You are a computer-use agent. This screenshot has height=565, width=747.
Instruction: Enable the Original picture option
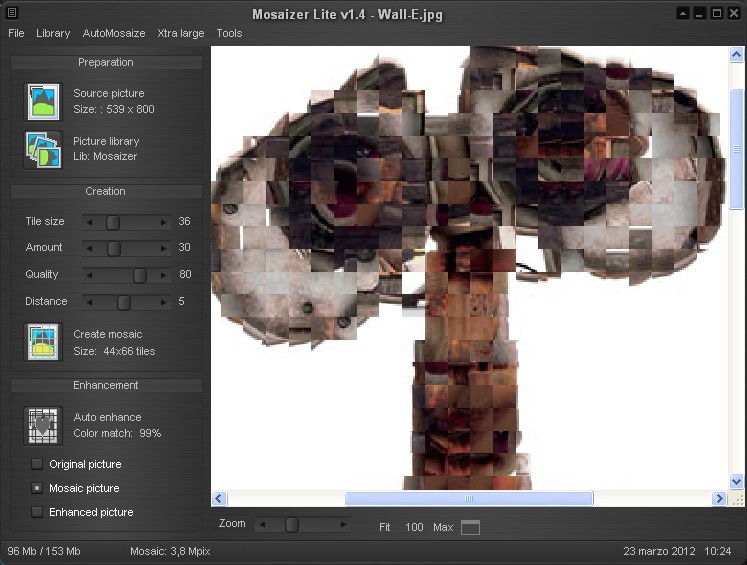pos(37,464)
